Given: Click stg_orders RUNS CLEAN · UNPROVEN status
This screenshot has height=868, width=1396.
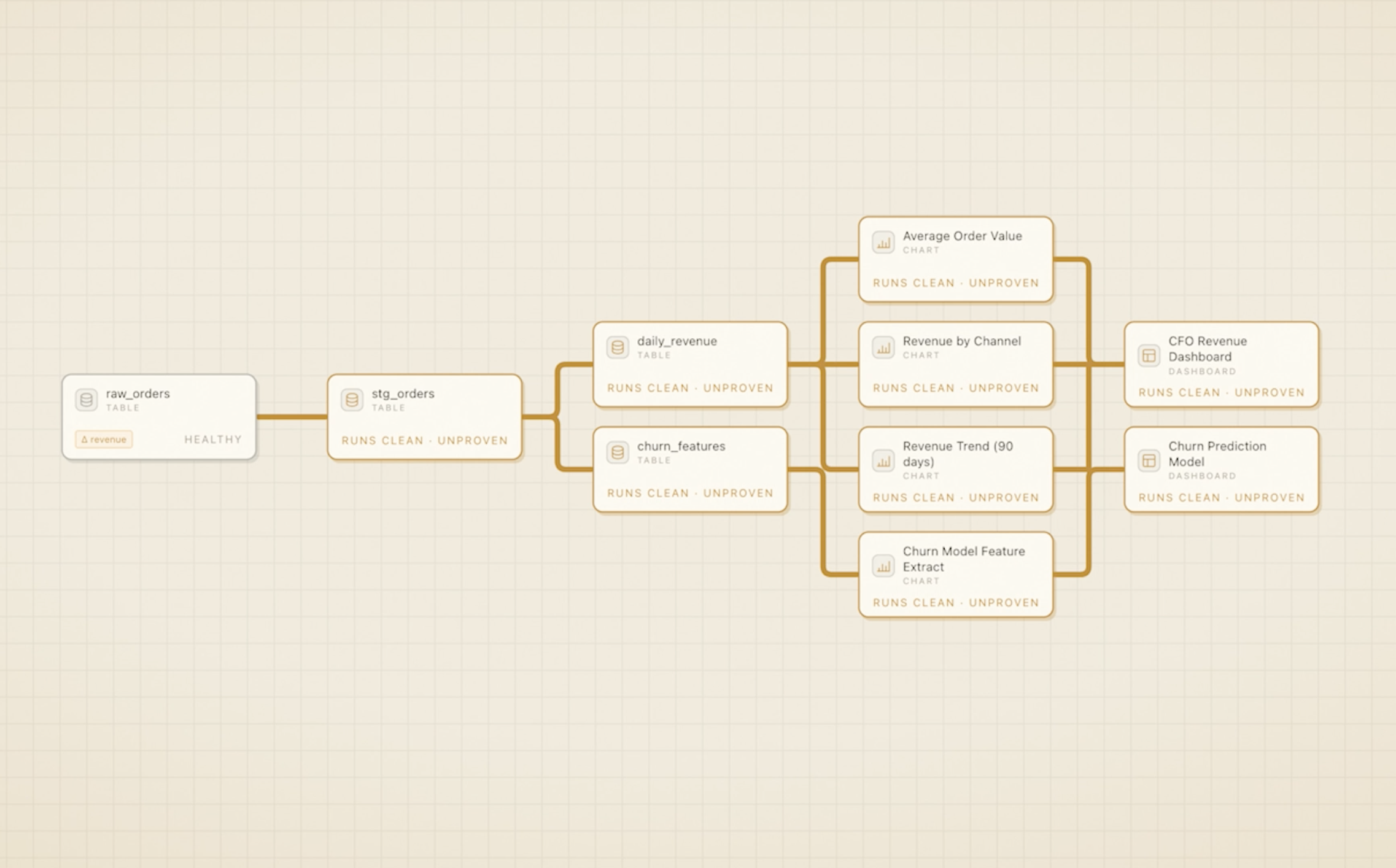Looking at the screenshot, I should click(x=425, y=441).
